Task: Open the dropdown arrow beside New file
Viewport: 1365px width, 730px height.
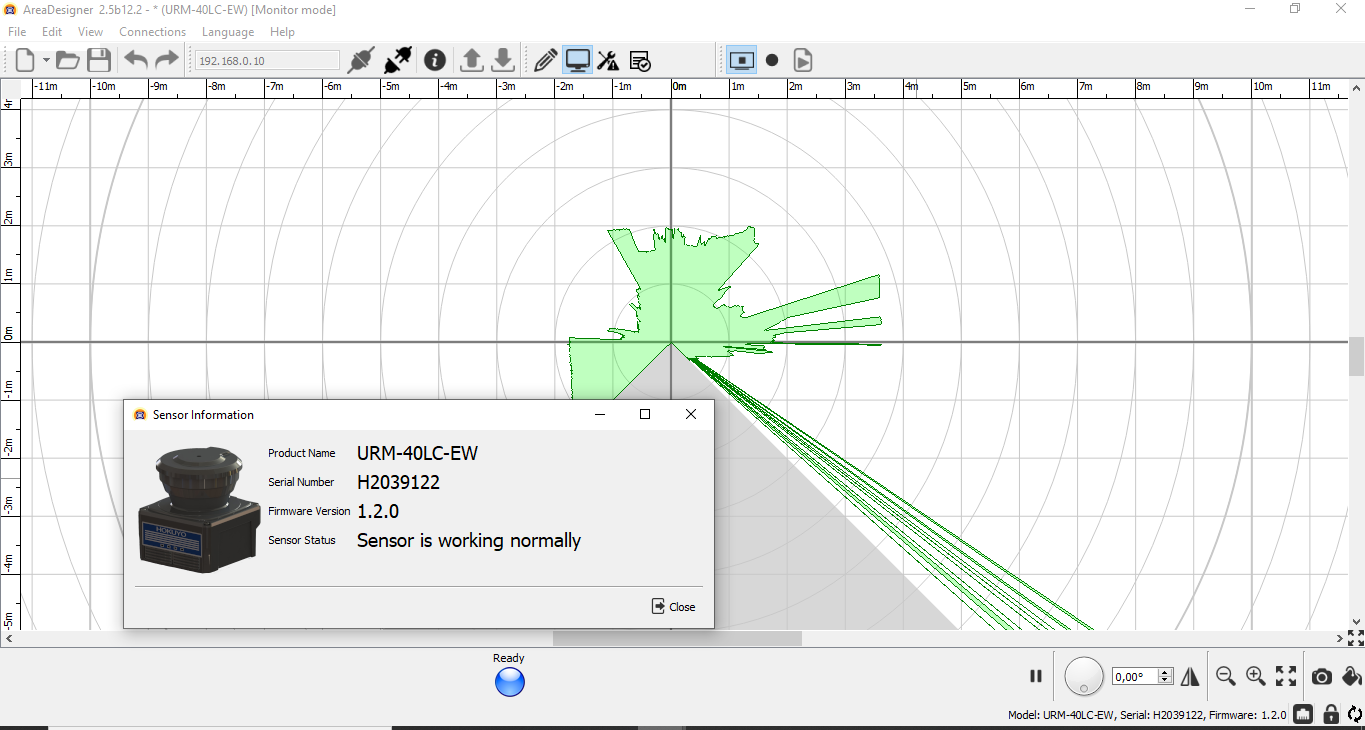Action: click(46, 61)
